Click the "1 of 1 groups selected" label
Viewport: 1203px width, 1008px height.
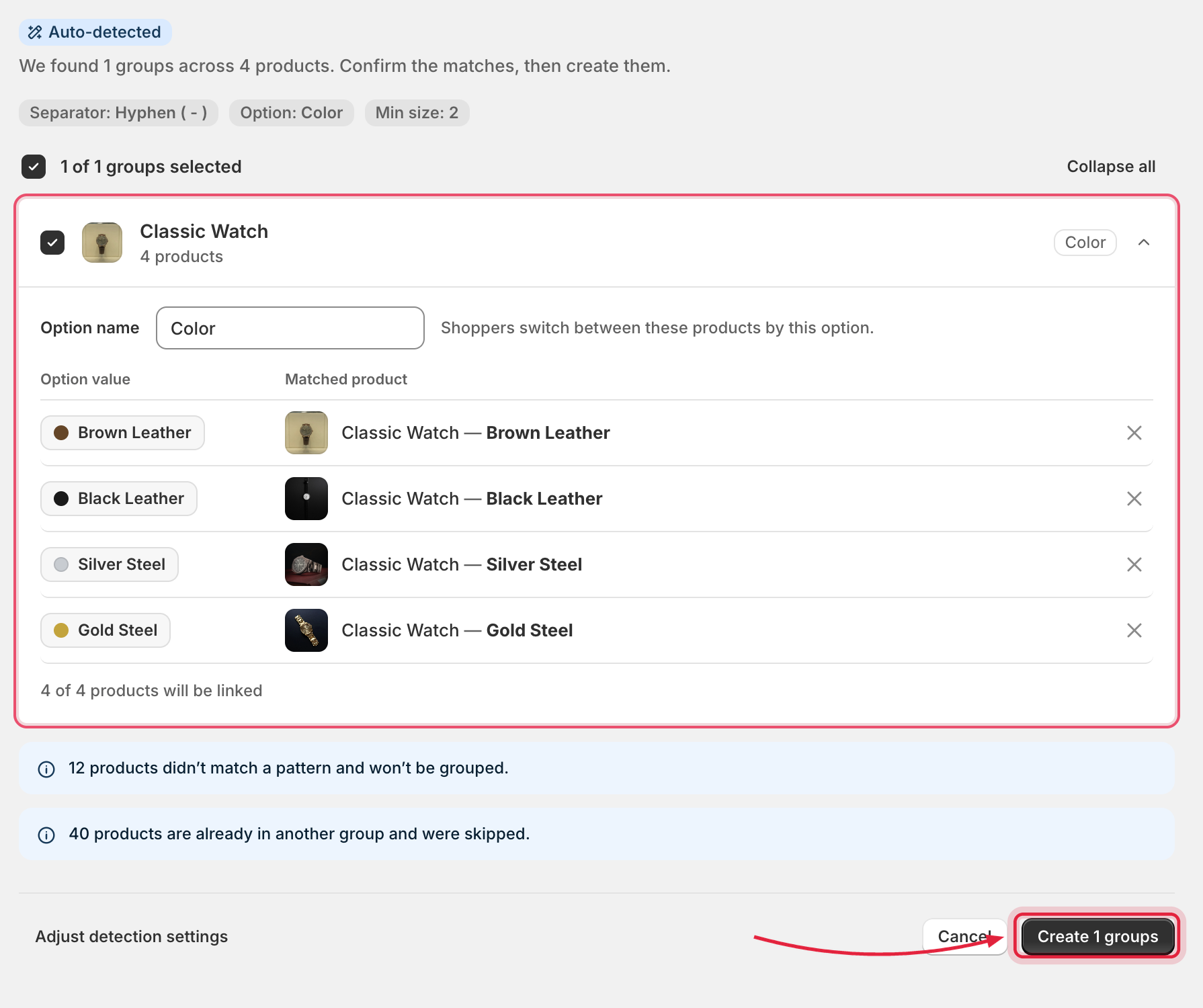(151, 167)
